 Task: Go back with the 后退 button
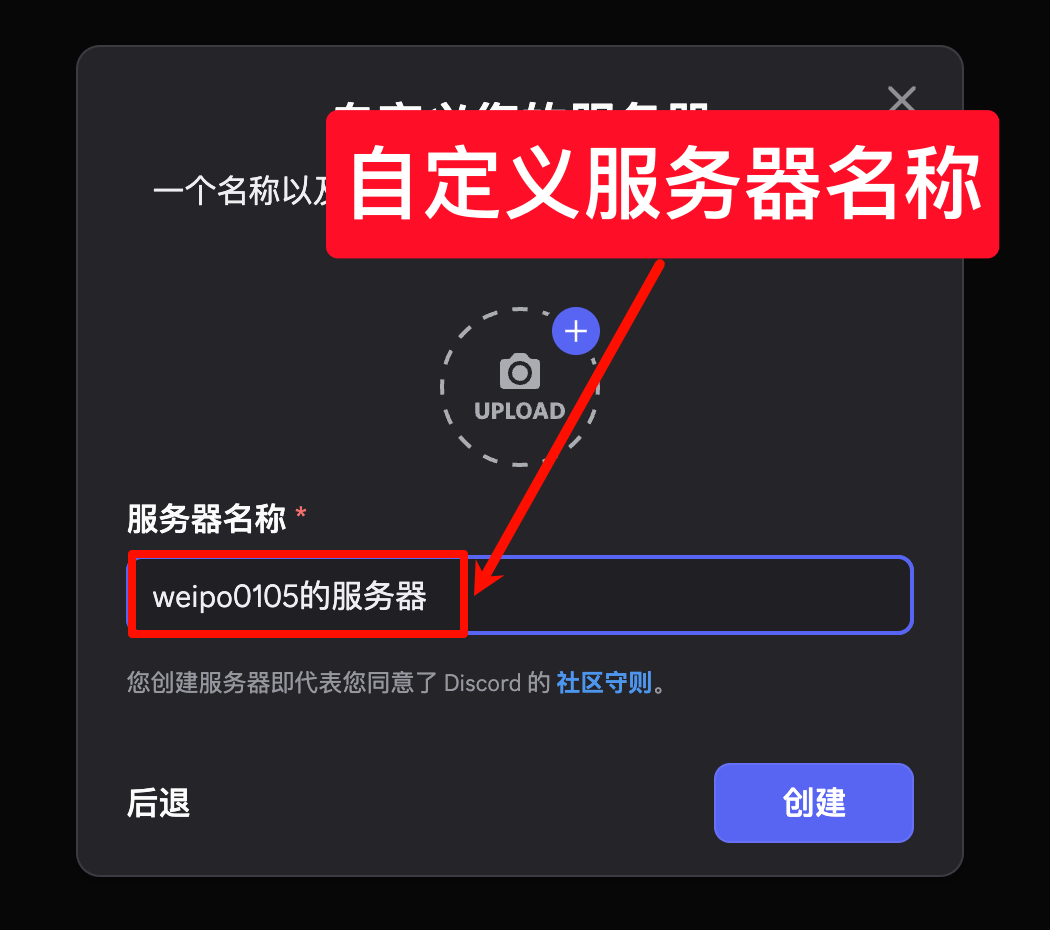click(159, 803)
